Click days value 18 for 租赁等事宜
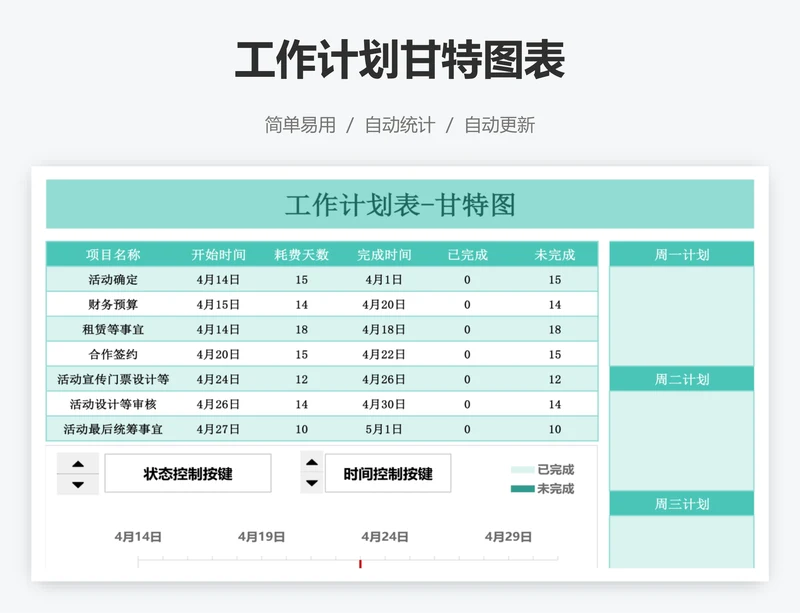This screenshot has width=800, height=613. click(302, 329)
